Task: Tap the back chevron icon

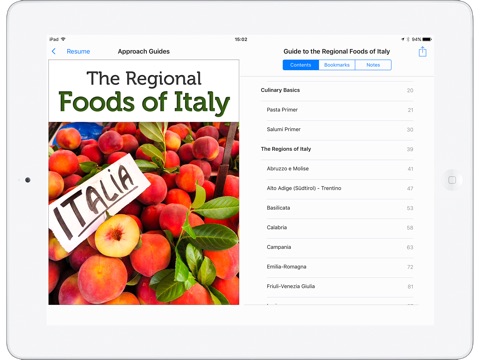Action: coord(54,51)
